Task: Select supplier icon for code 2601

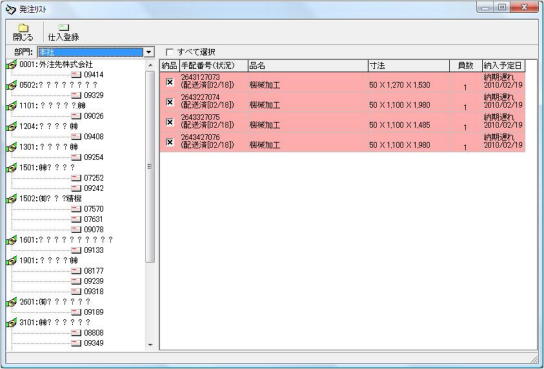Action: [x=11, y=302]
